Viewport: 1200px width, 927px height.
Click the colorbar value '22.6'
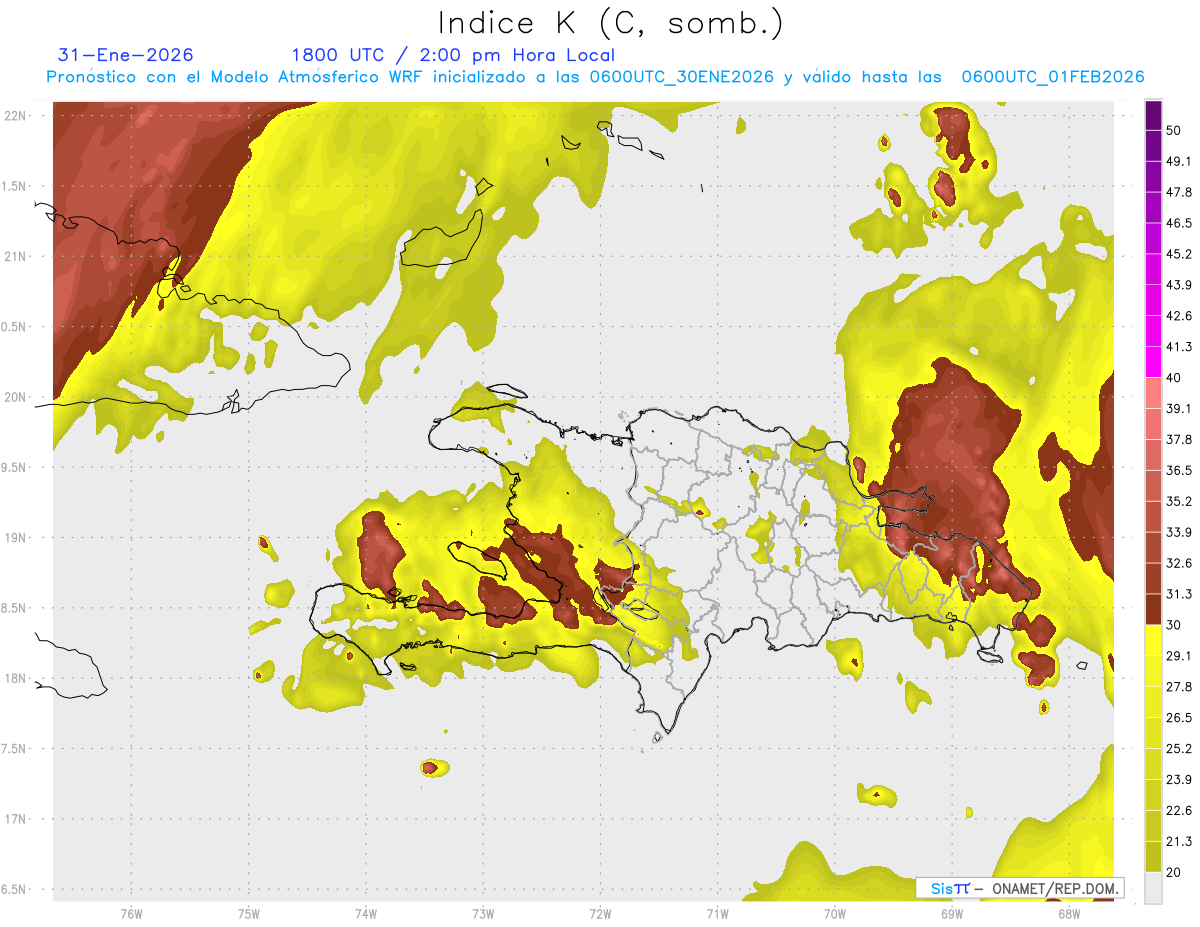click(1178, 811)
